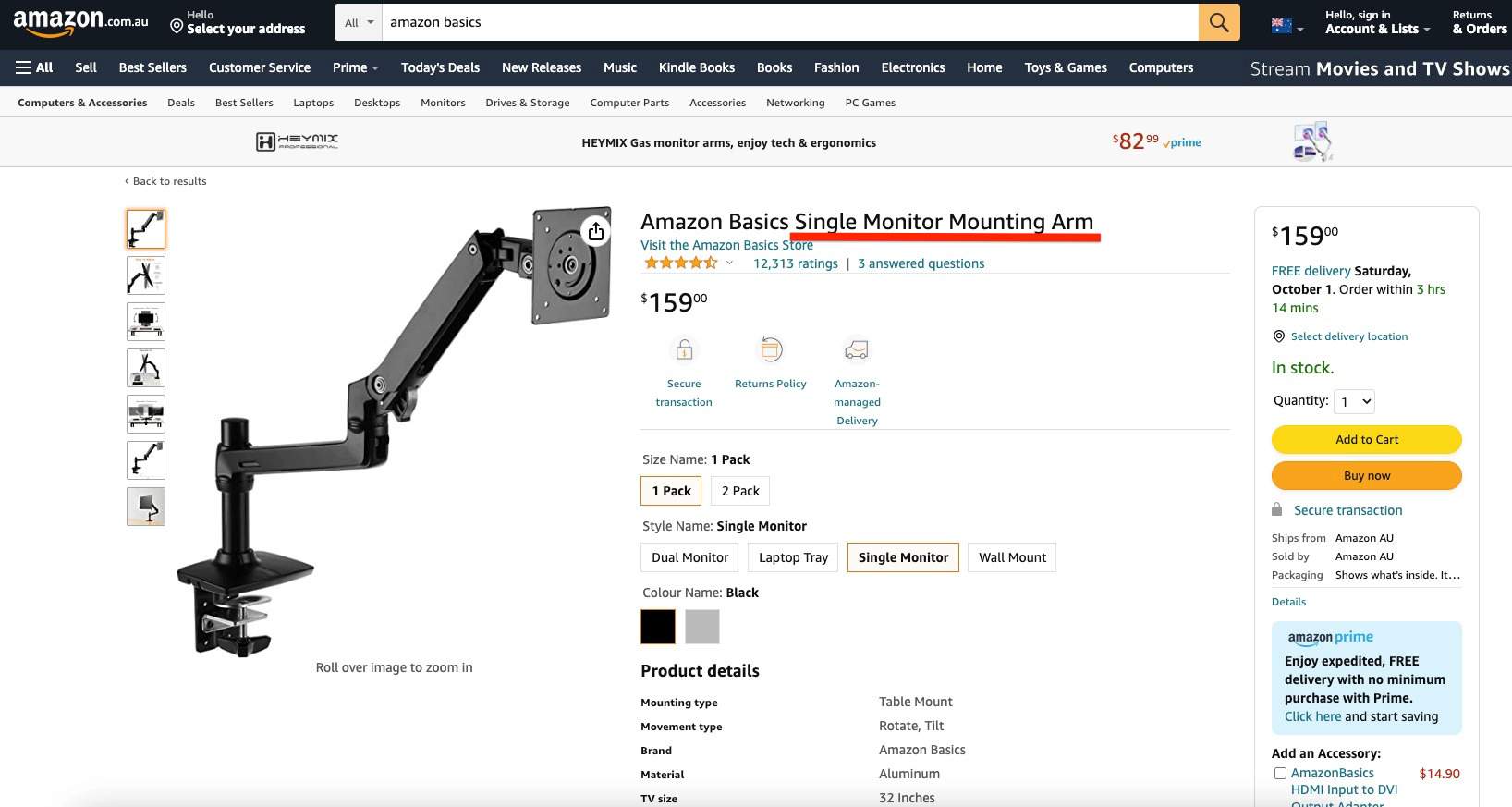Click the Add to Cart button
Screen dimensions: 1512x807
pyautogui.click(x=1366, y=439)
